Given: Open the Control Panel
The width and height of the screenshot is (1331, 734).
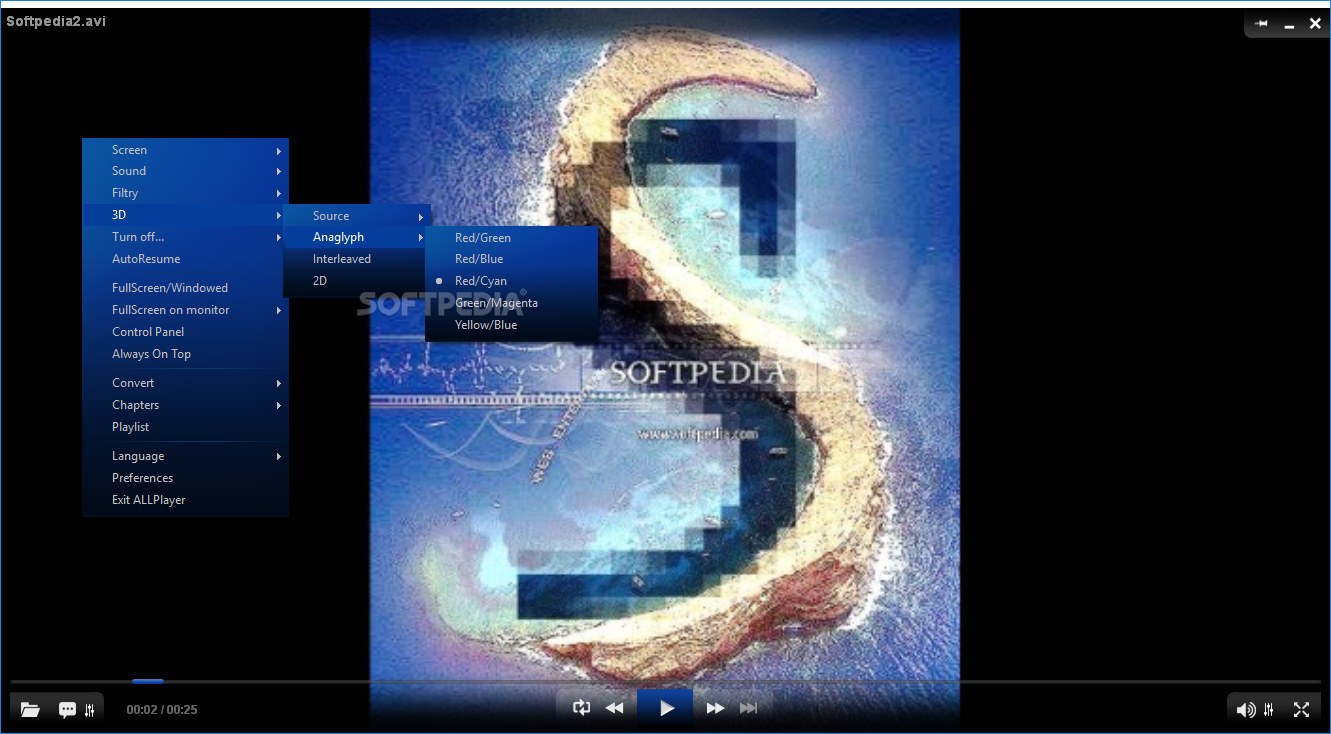Looking at the screenshot, I should point(185,332).
